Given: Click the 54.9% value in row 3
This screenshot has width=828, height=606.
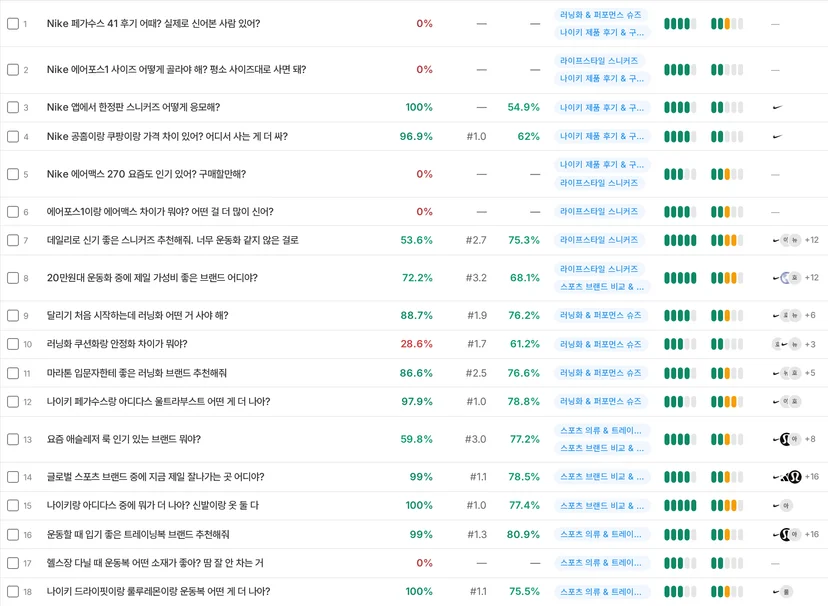Looking at the screenshot, I should 524,108.
